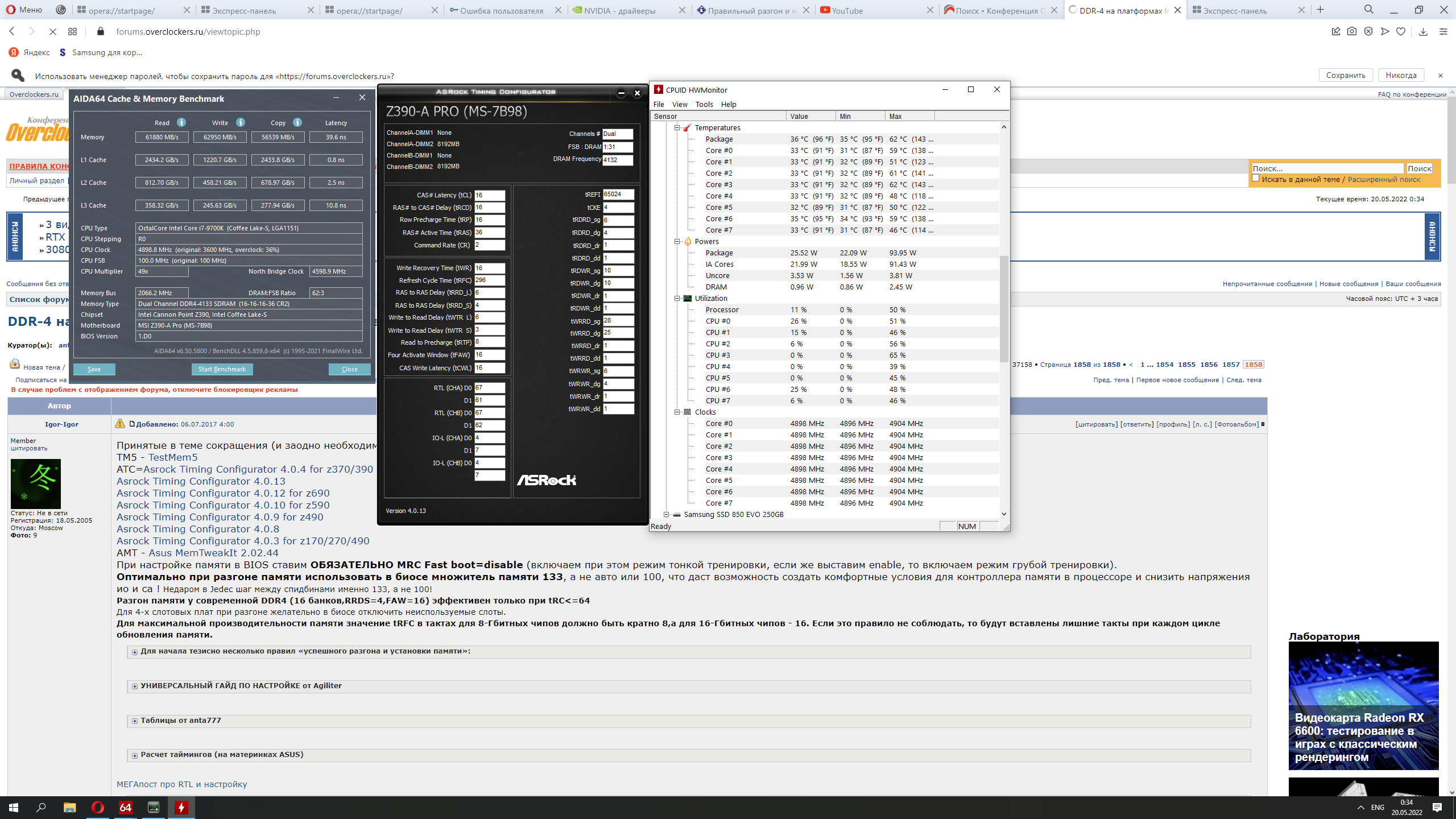
Task: Open Asrock Timing Configurator 4.0.8 link
Action: coord(198,529)
